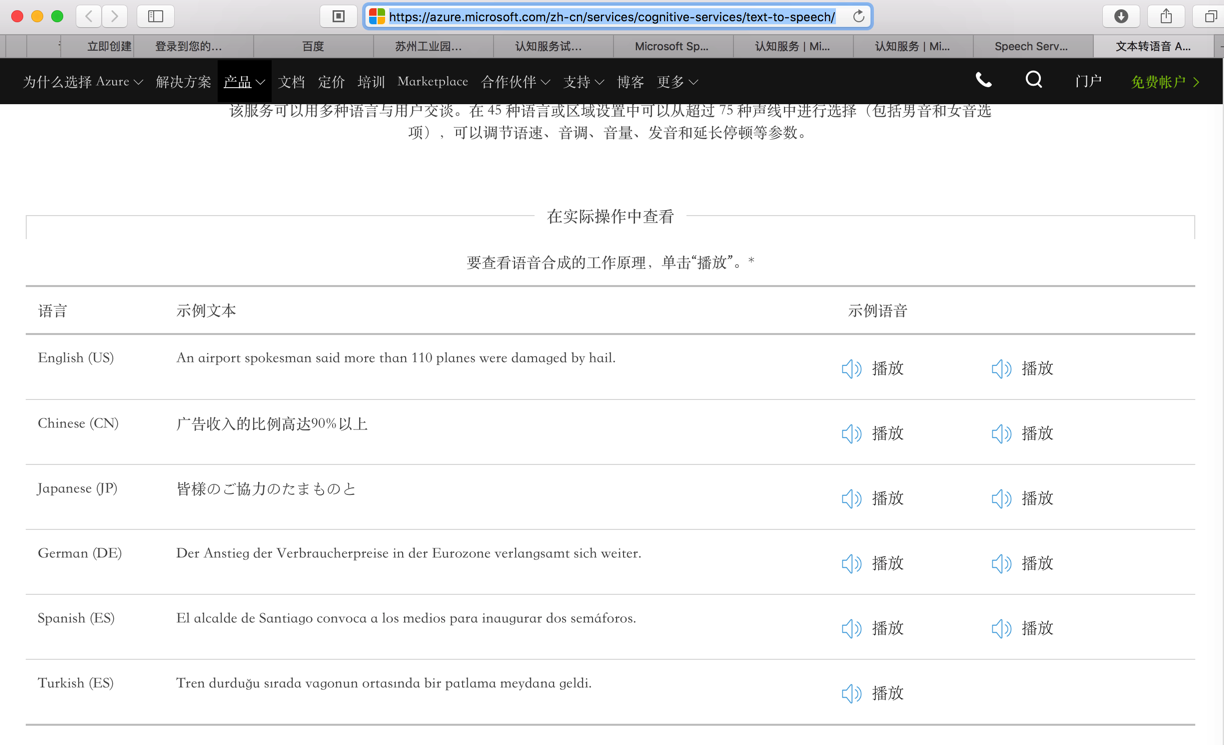Open the site search magnifier icon
The image size is (1224, 745).
1034,80
